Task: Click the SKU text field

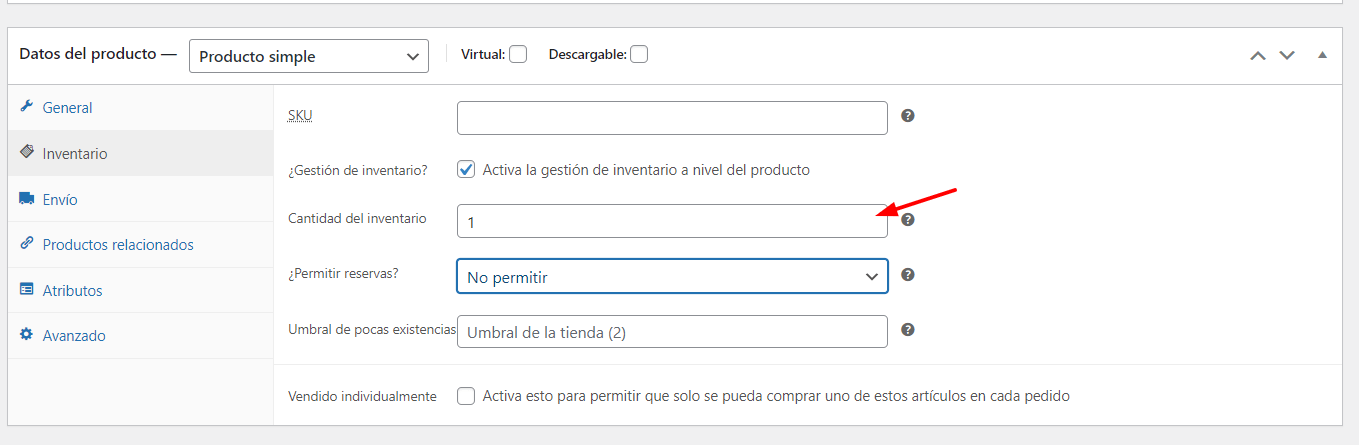Action: coord(672,118)
